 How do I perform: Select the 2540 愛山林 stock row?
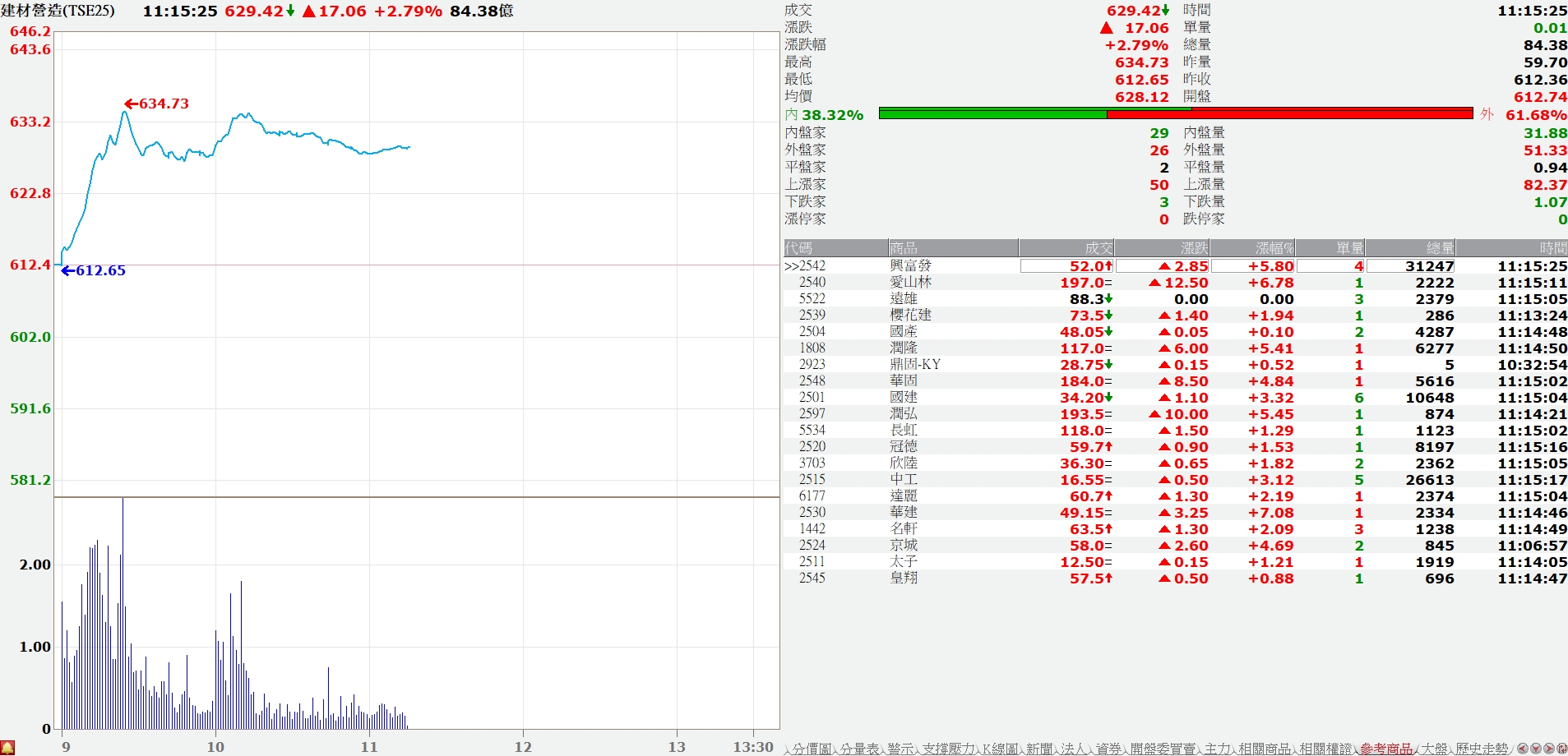[x=904, y=283]
